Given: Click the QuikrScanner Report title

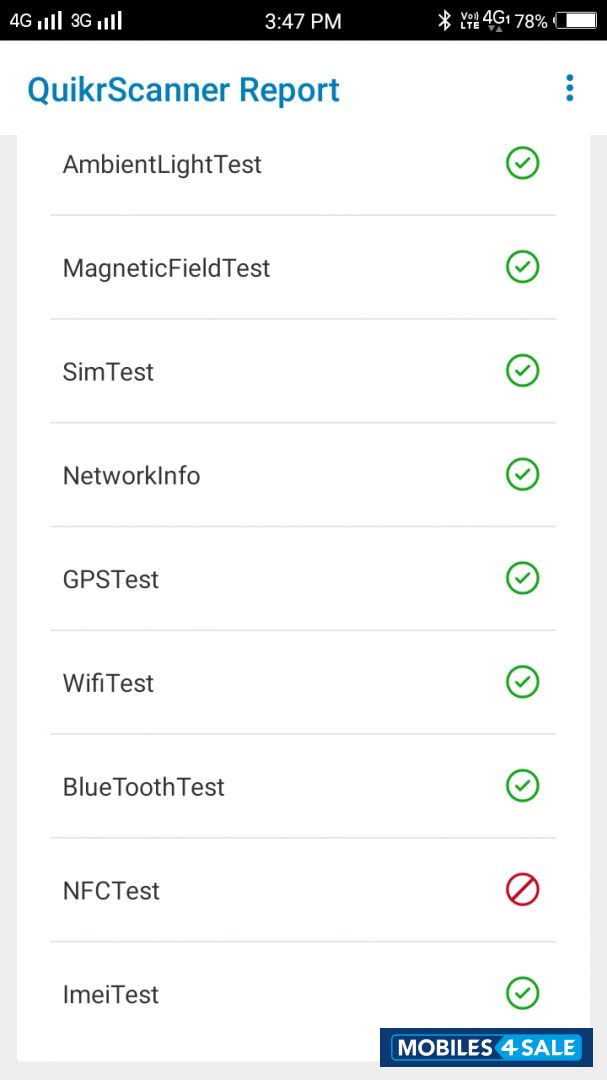Looking at the screenshot, I should pyautogui.click(x=183, y=90).
